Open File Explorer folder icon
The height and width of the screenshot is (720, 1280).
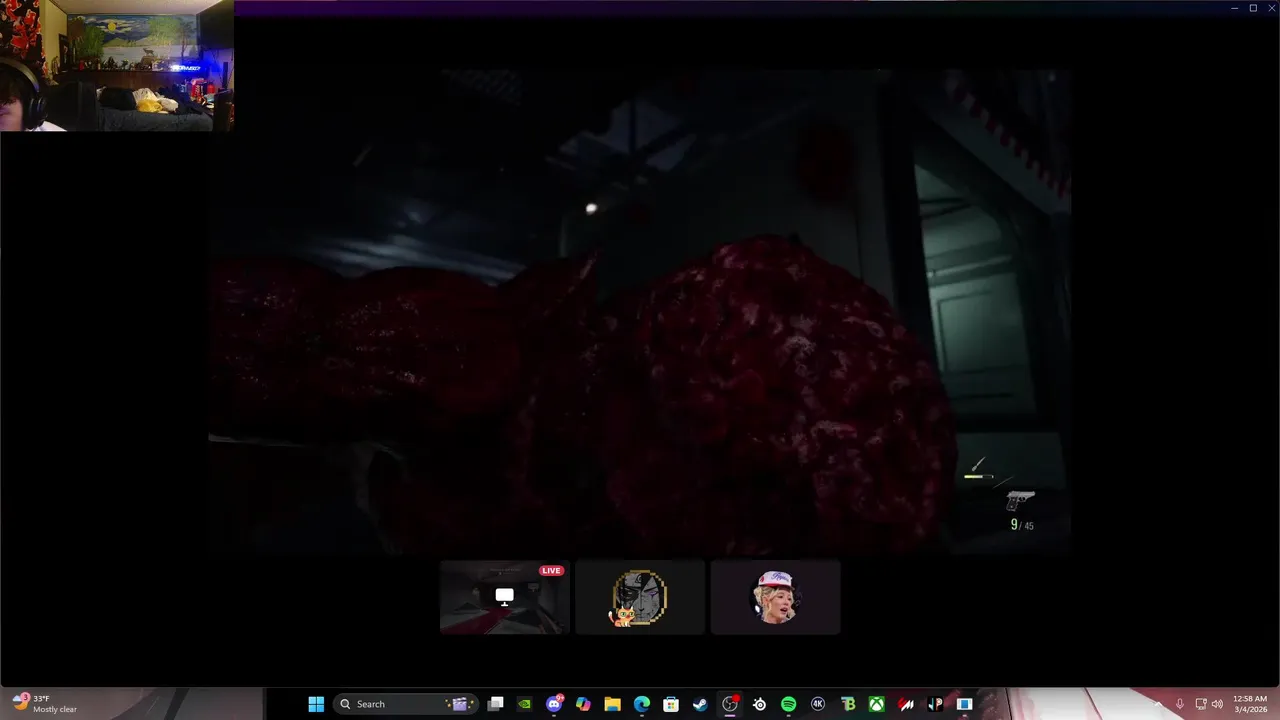pos(612,704)
